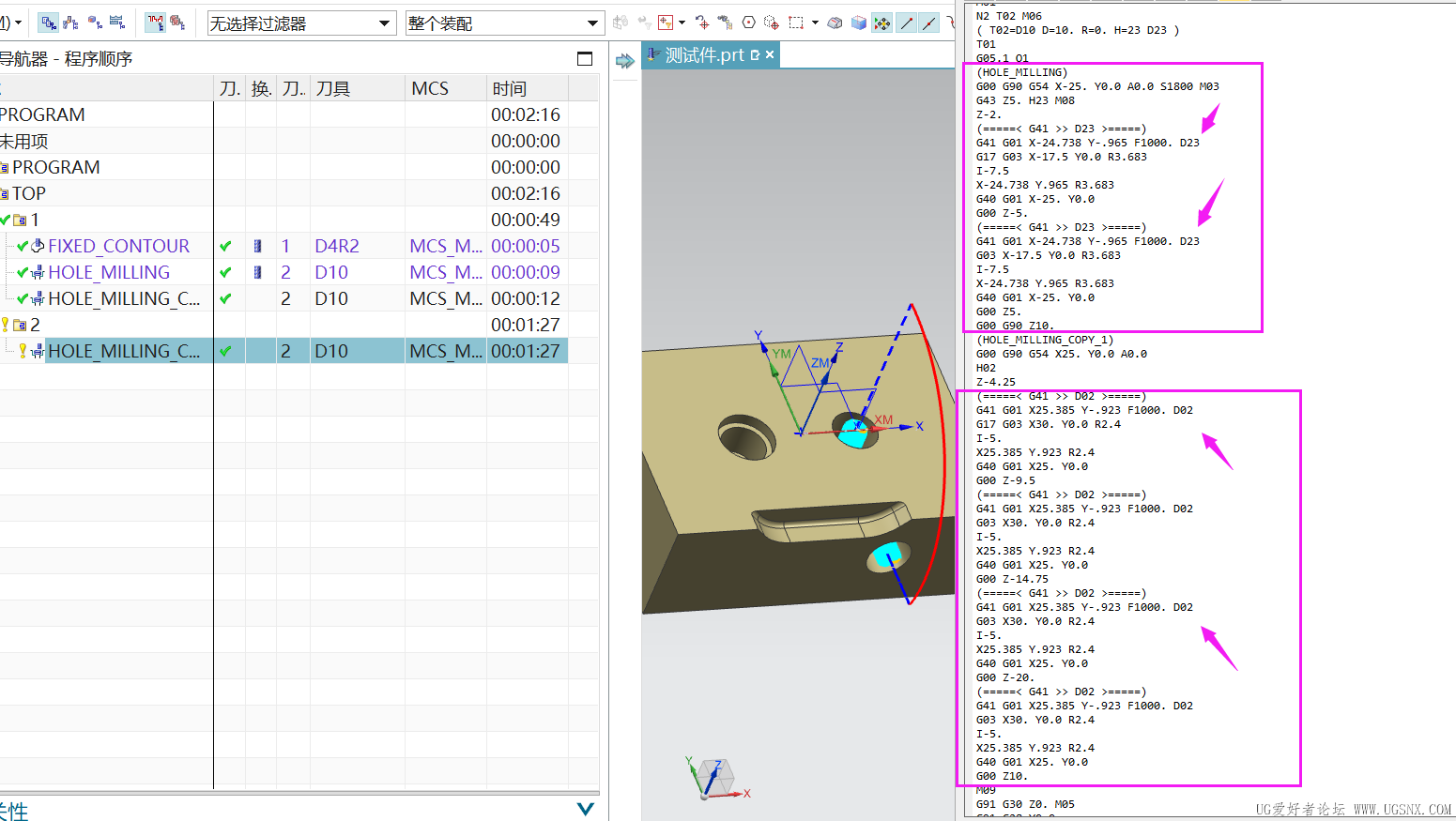The height and width of the screenshot is (821, 1456).
Task: Click the green status checkmark of group 1
Action: (x=6, y=220)
